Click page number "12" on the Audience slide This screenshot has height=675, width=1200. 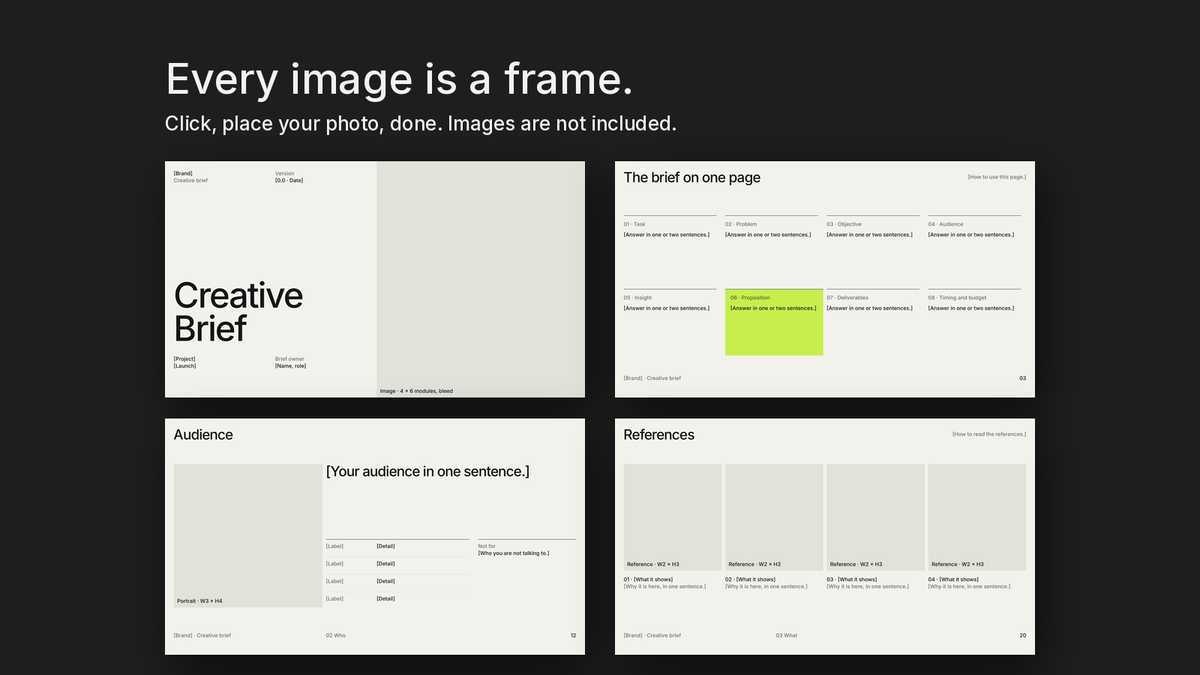coord(573,635)
